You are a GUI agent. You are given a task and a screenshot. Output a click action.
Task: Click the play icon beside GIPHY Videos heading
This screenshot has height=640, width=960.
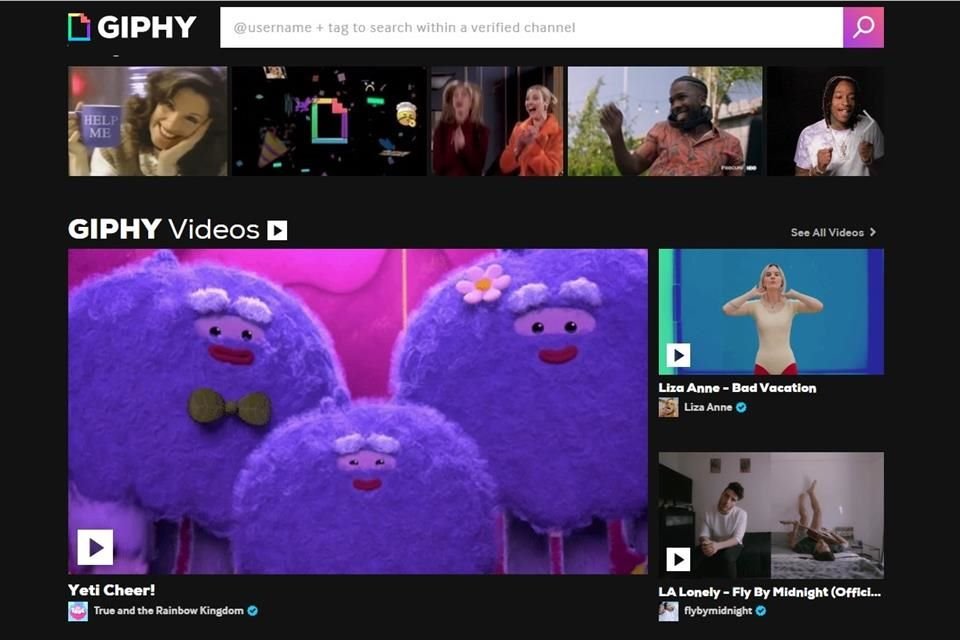pos(278,230)
